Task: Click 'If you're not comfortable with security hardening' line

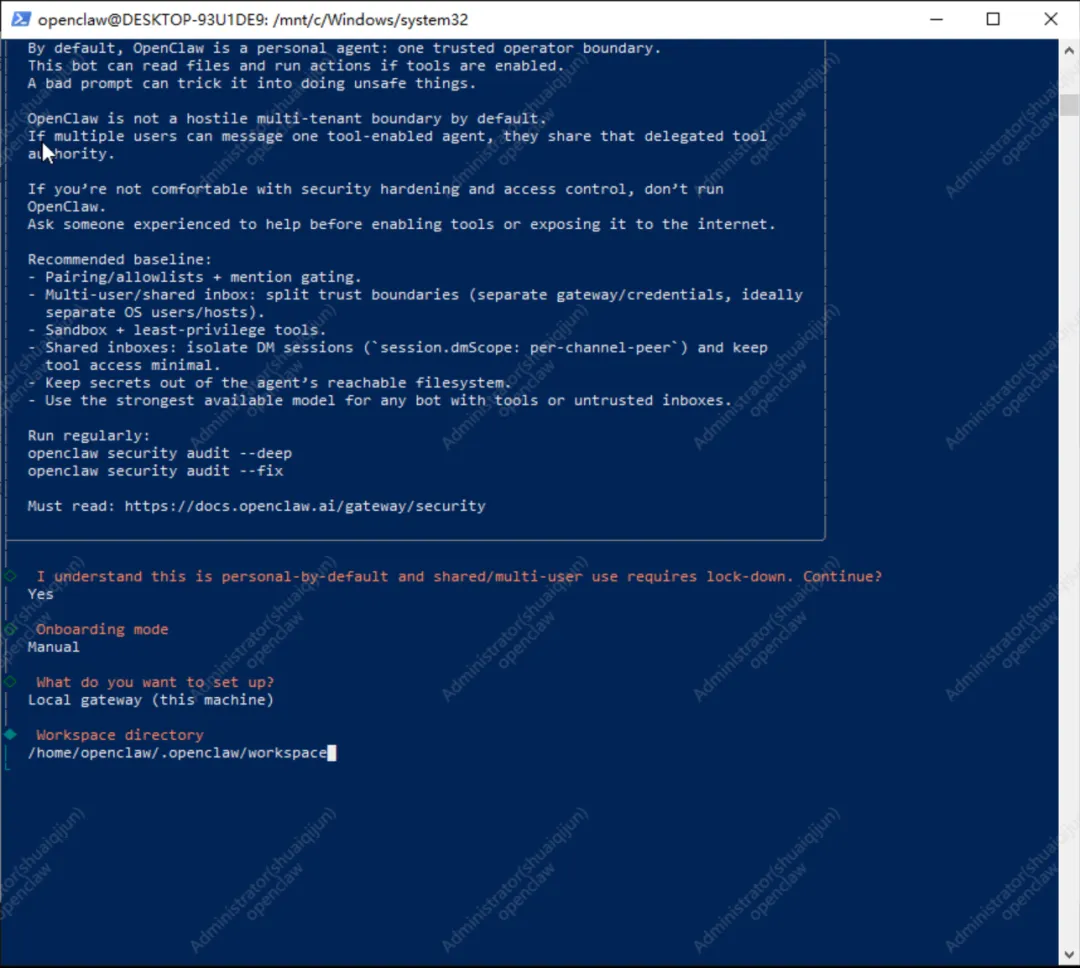Action: pos(375,198)
